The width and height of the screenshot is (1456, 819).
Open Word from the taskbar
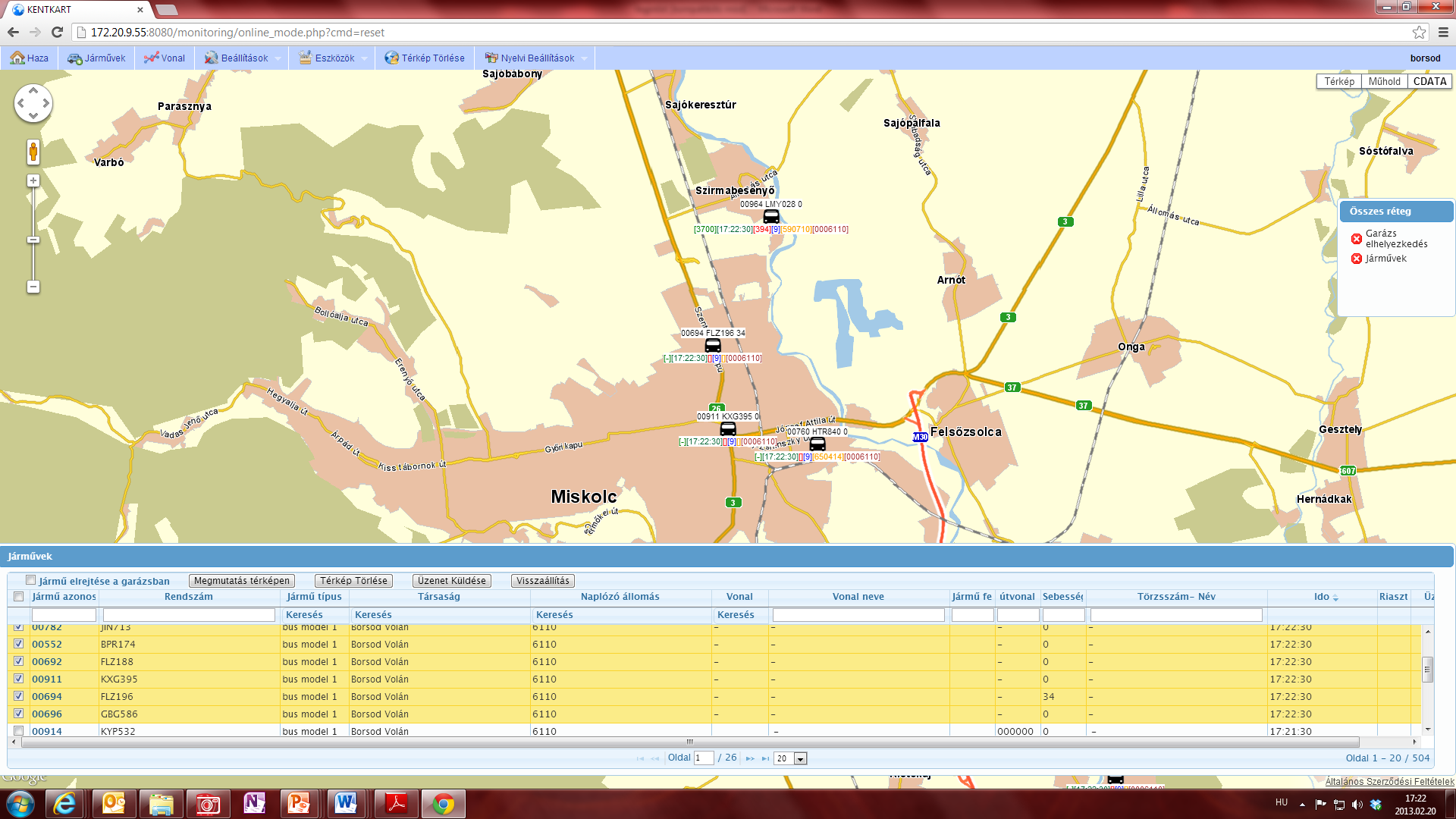(346, 804)
